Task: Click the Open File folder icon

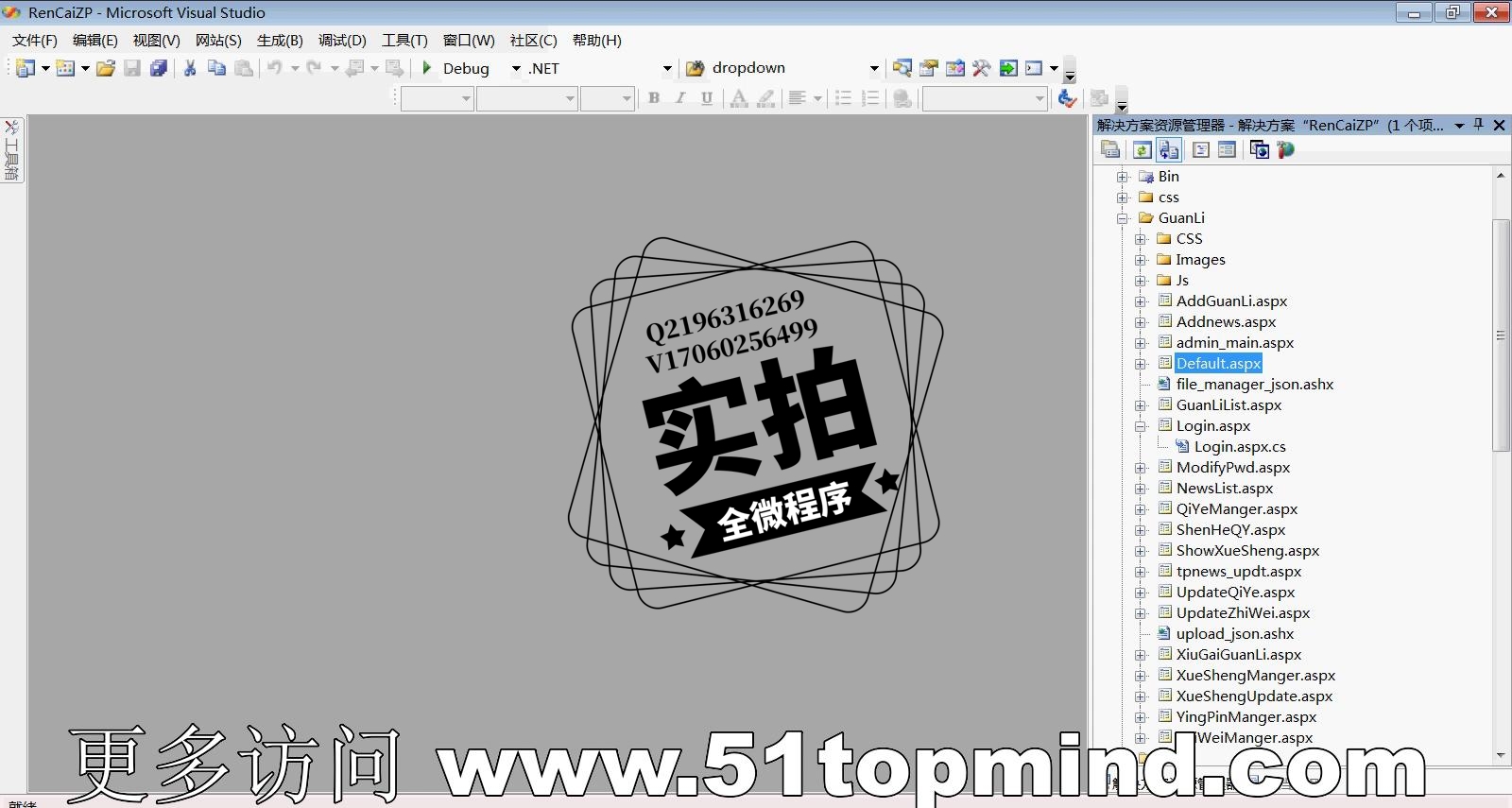Action: pos(106,68)
